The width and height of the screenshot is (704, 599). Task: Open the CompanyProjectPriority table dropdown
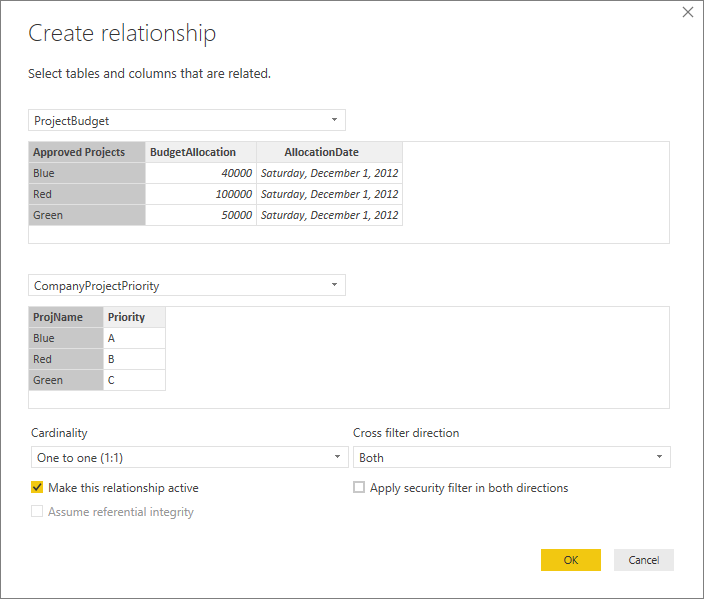pyautogui.click(x=187, y=285)
